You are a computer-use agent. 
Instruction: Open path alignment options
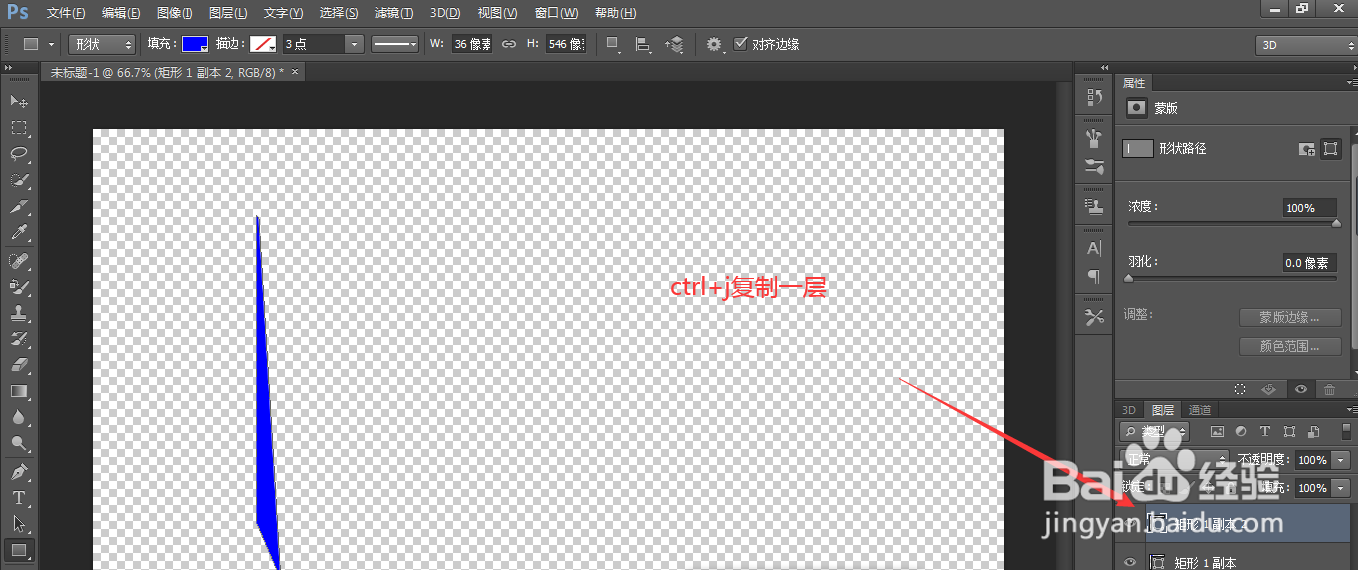644,44
